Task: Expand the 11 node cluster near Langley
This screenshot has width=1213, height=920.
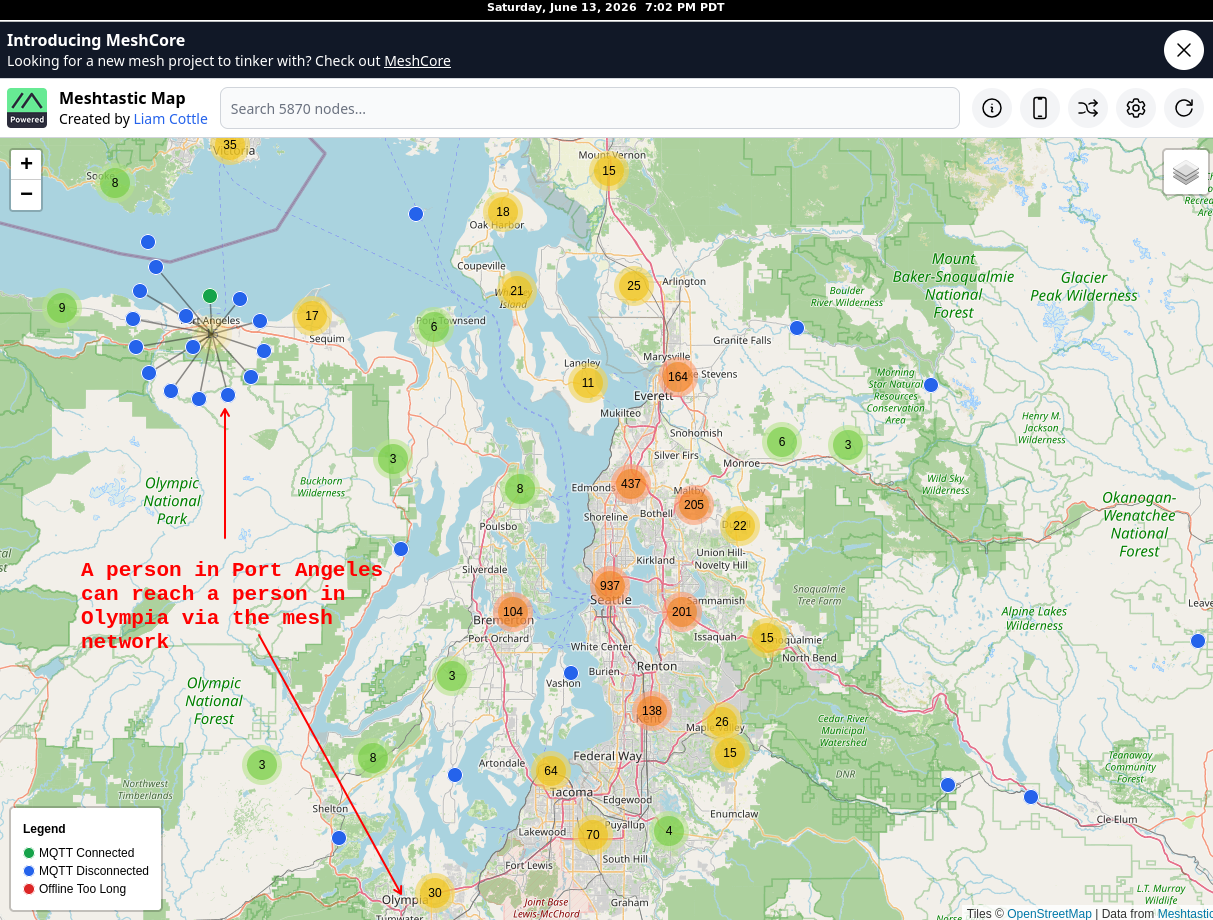Action: pos(588,383)
